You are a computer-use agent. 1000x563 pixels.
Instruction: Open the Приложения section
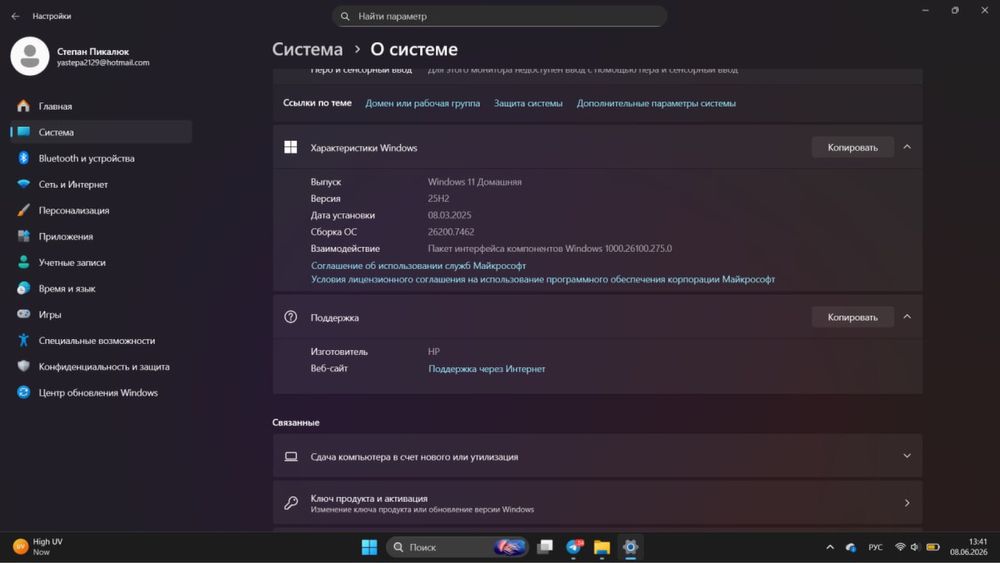[101, 237]
